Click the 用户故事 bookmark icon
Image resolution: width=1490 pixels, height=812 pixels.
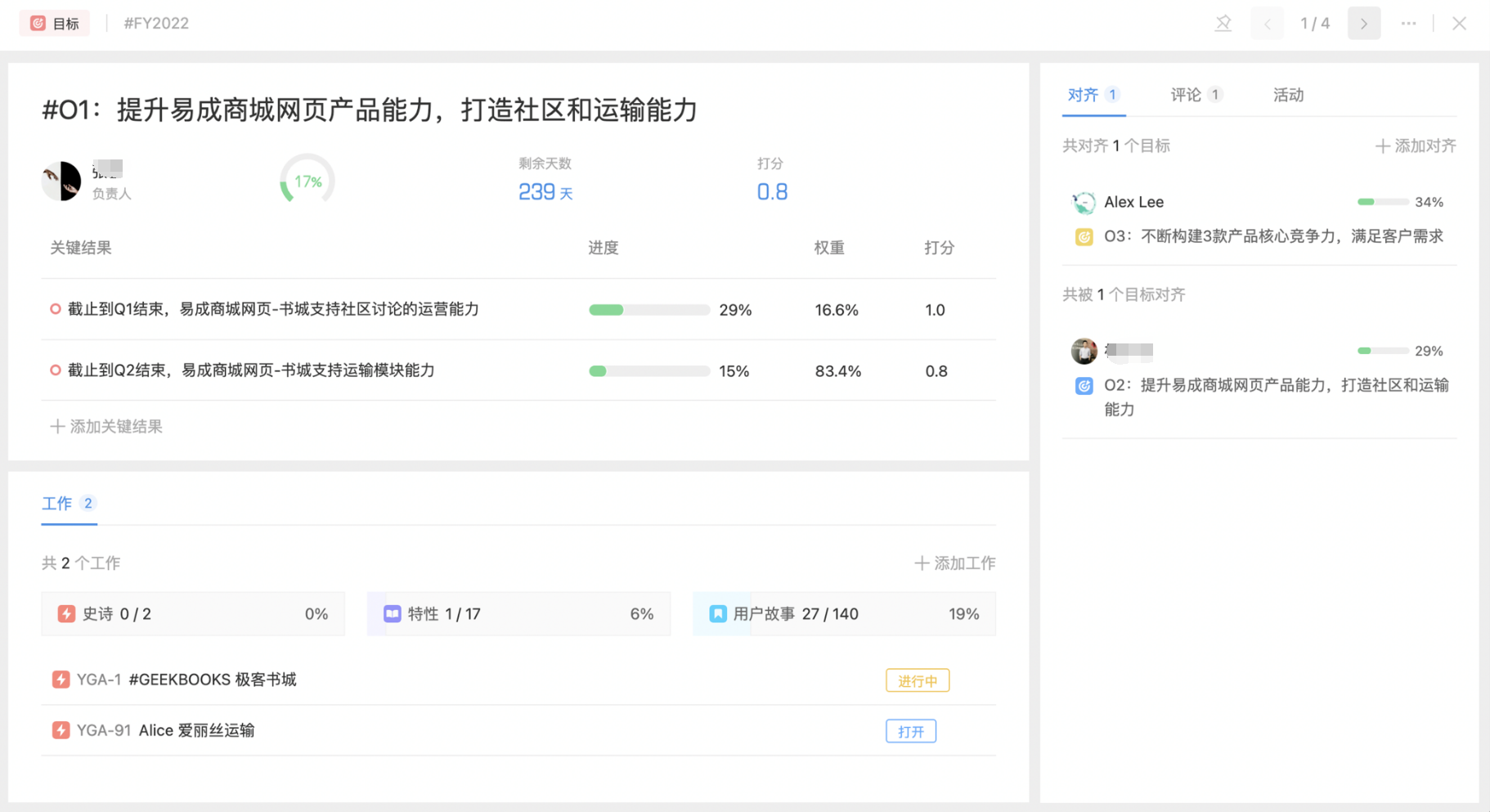717,614
